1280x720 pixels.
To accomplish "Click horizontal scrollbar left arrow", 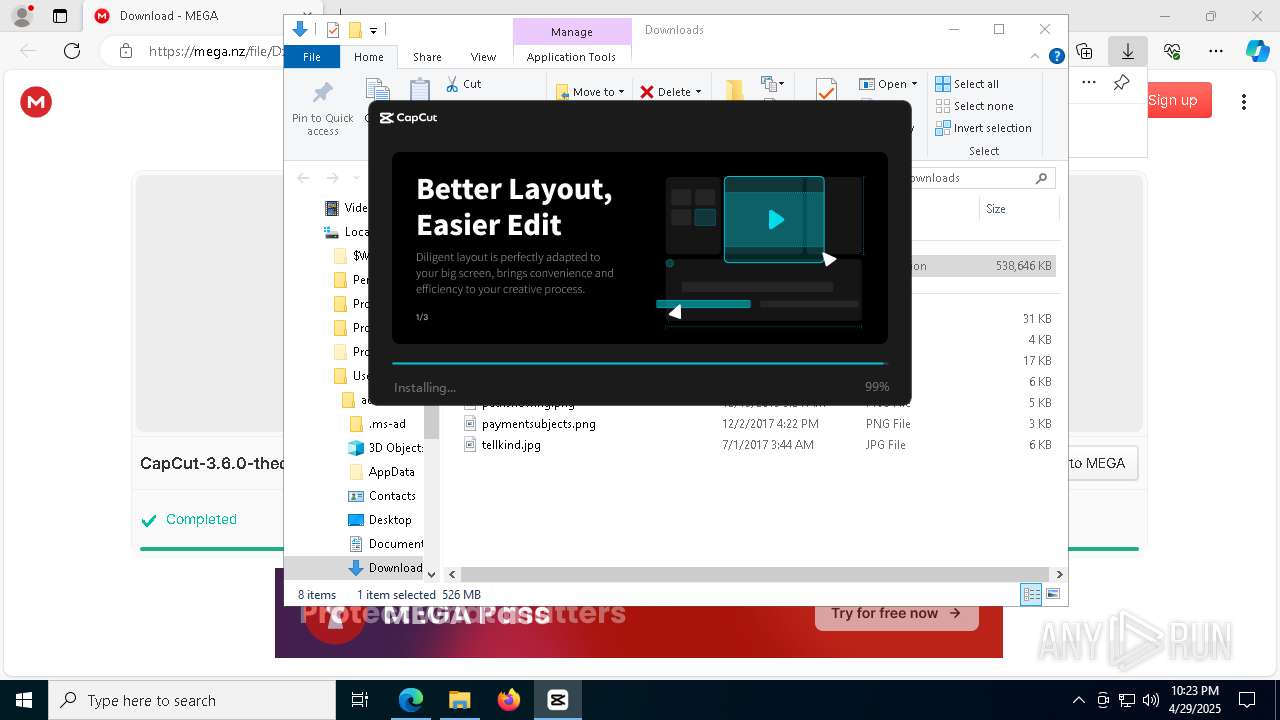I will coord(452,574).
